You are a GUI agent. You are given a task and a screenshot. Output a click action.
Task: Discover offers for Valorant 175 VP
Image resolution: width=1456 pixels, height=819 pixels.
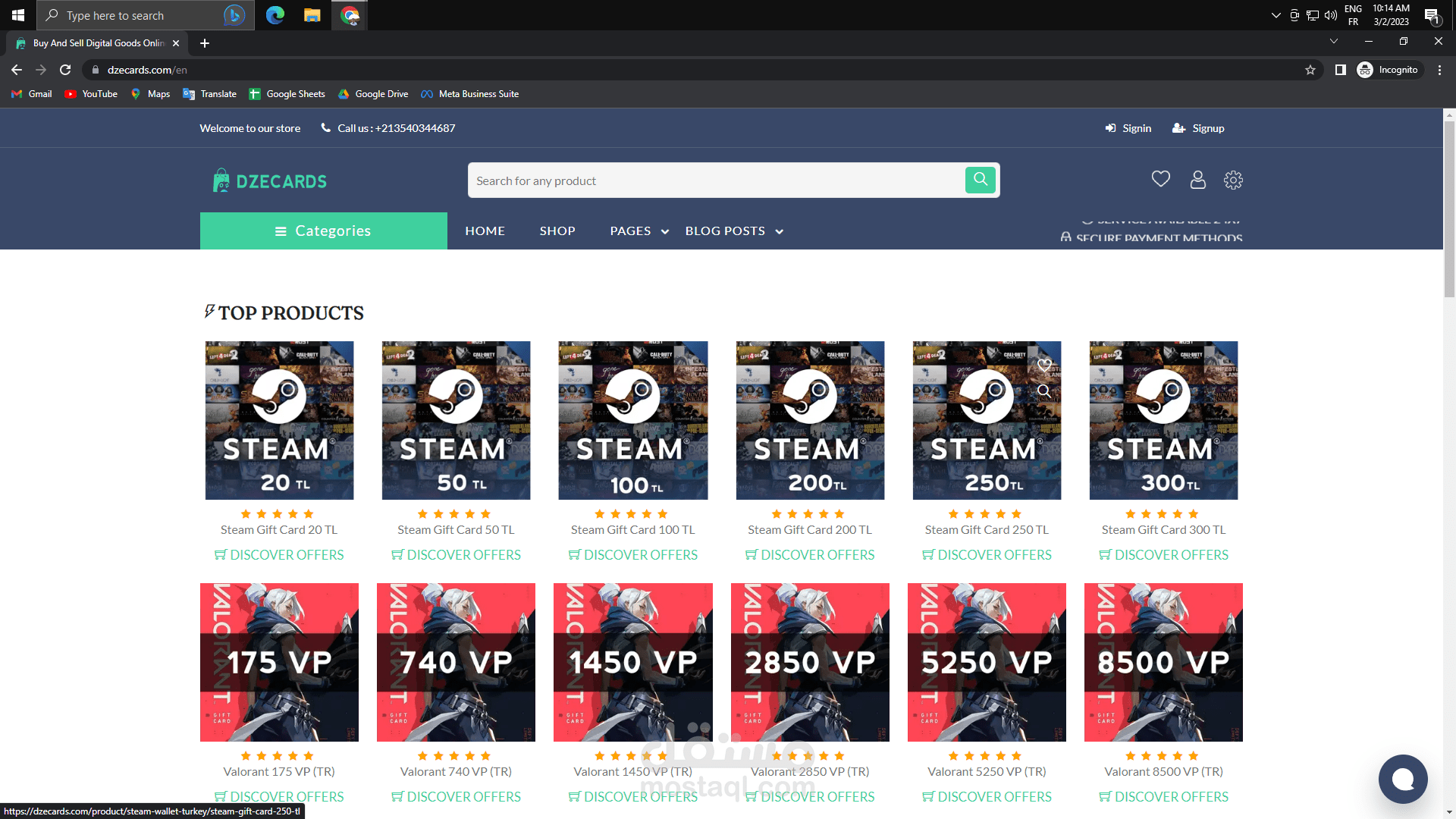279,797
